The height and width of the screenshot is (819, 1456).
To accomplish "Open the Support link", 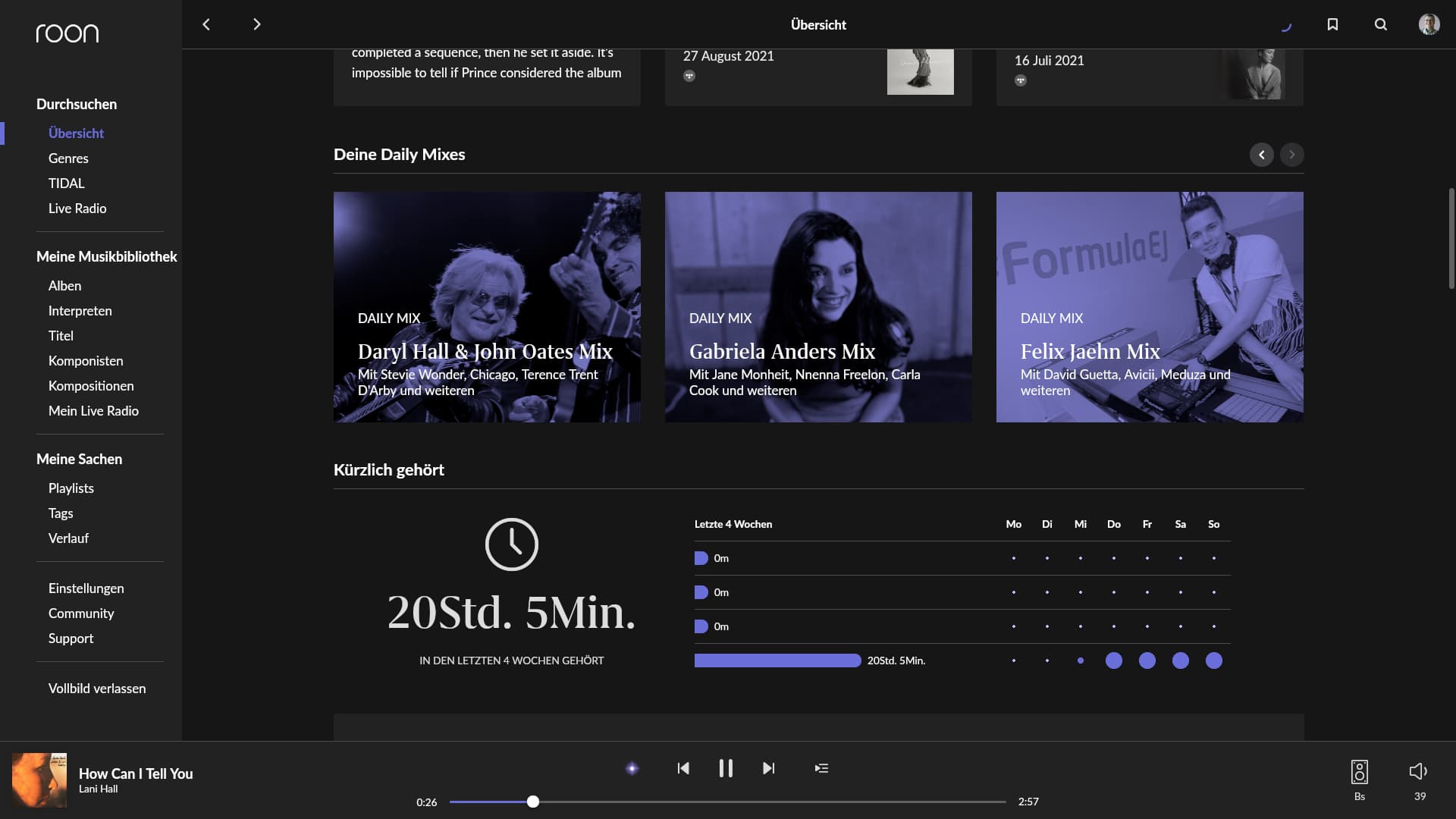I will click(71, 639).
